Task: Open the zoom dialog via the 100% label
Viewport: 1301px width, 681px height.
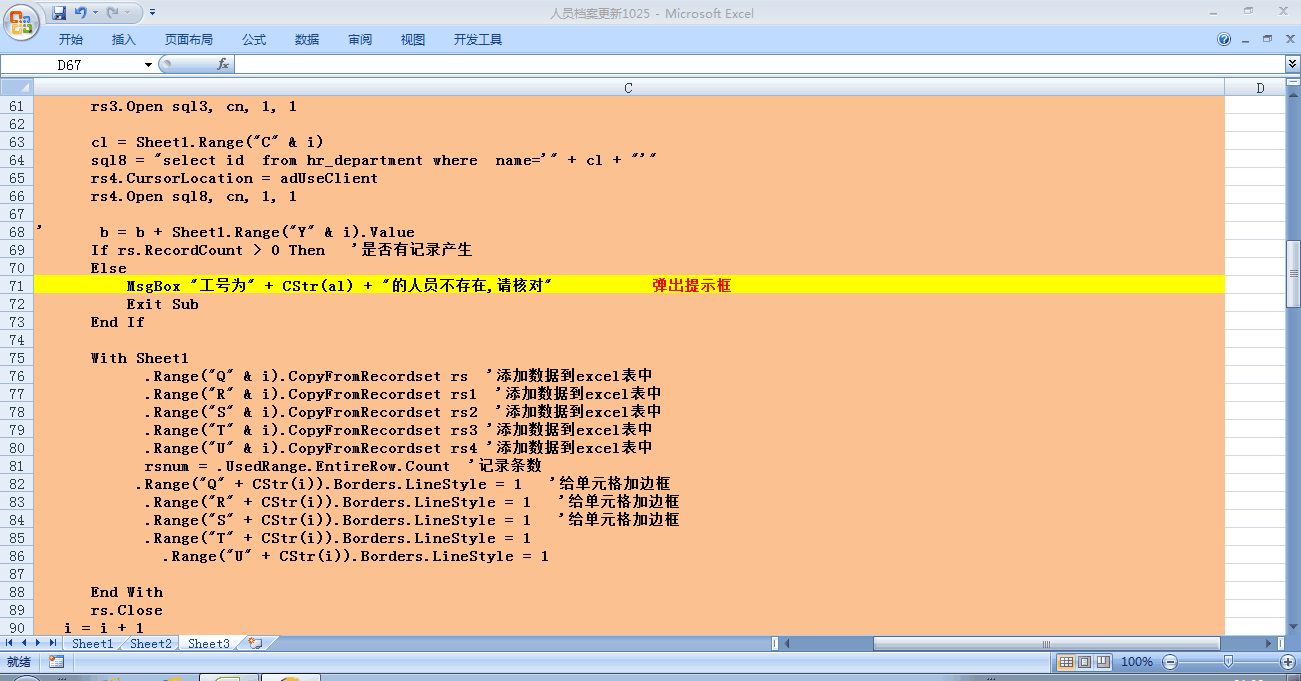Action: tap(1137, 662)
